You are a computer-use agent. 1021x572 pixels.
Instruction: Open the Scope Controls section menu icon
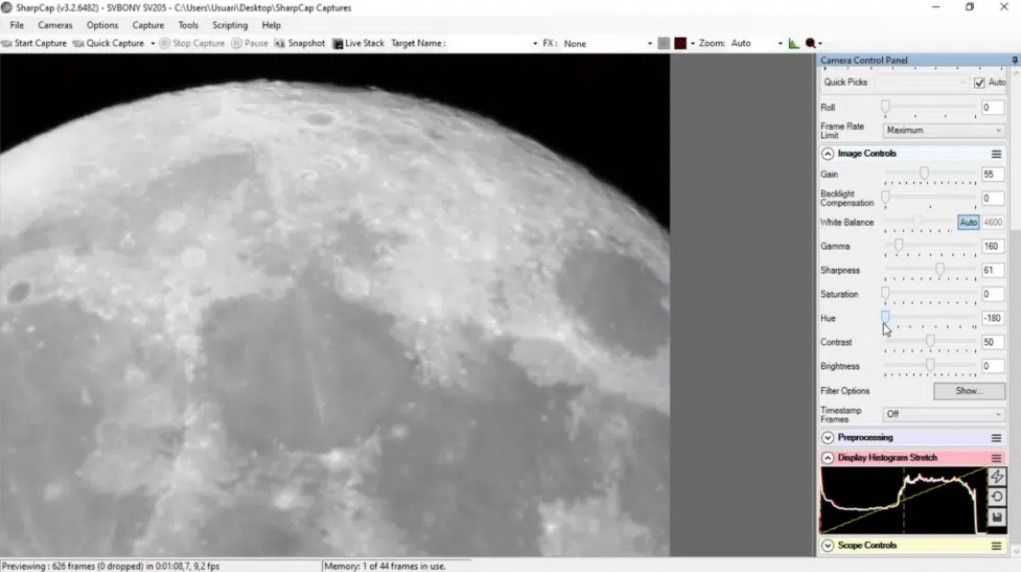coord(996,546)
